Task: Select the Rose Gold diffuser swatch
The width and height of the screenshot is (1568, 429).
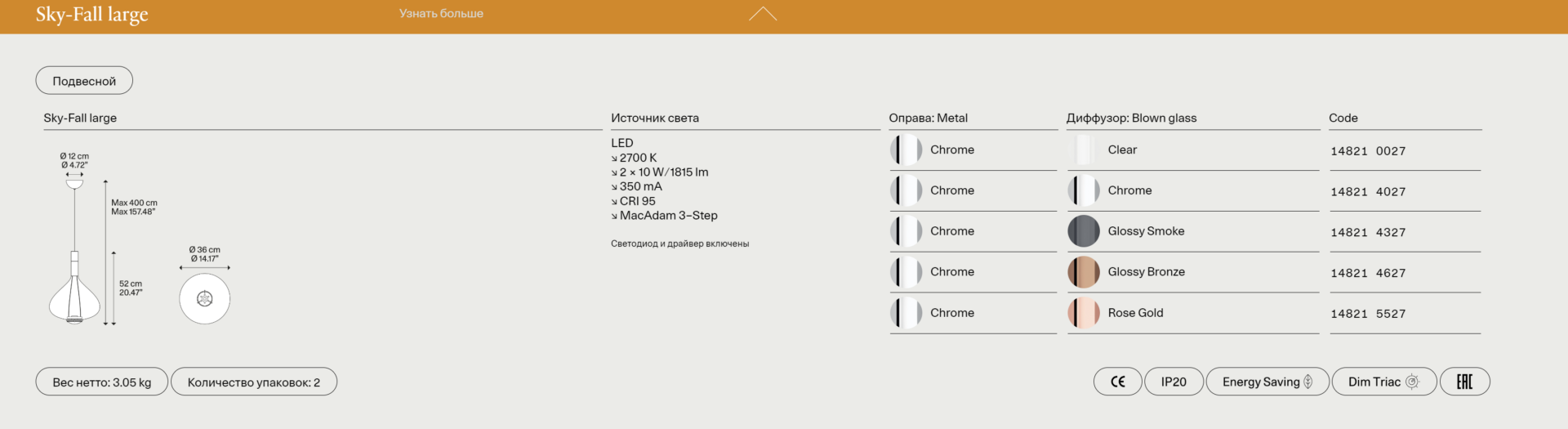Action: tap(1084, 313)
